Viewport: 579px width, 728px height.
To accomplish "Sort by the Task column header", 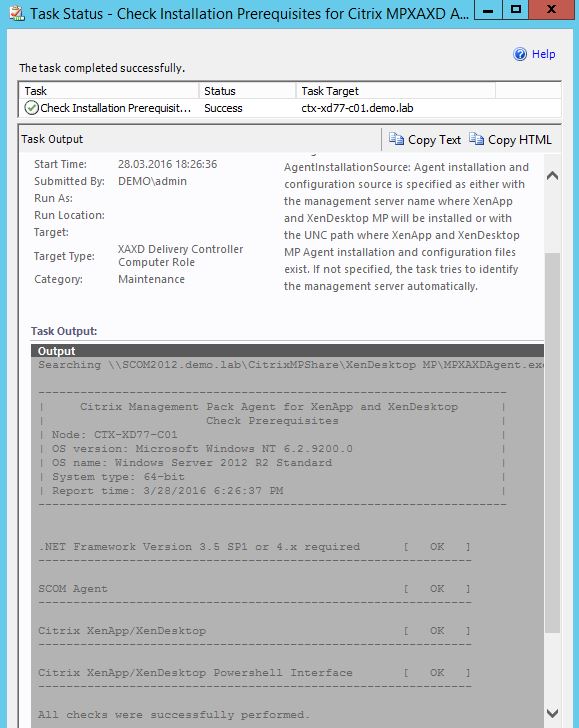I will pos(109,91).
